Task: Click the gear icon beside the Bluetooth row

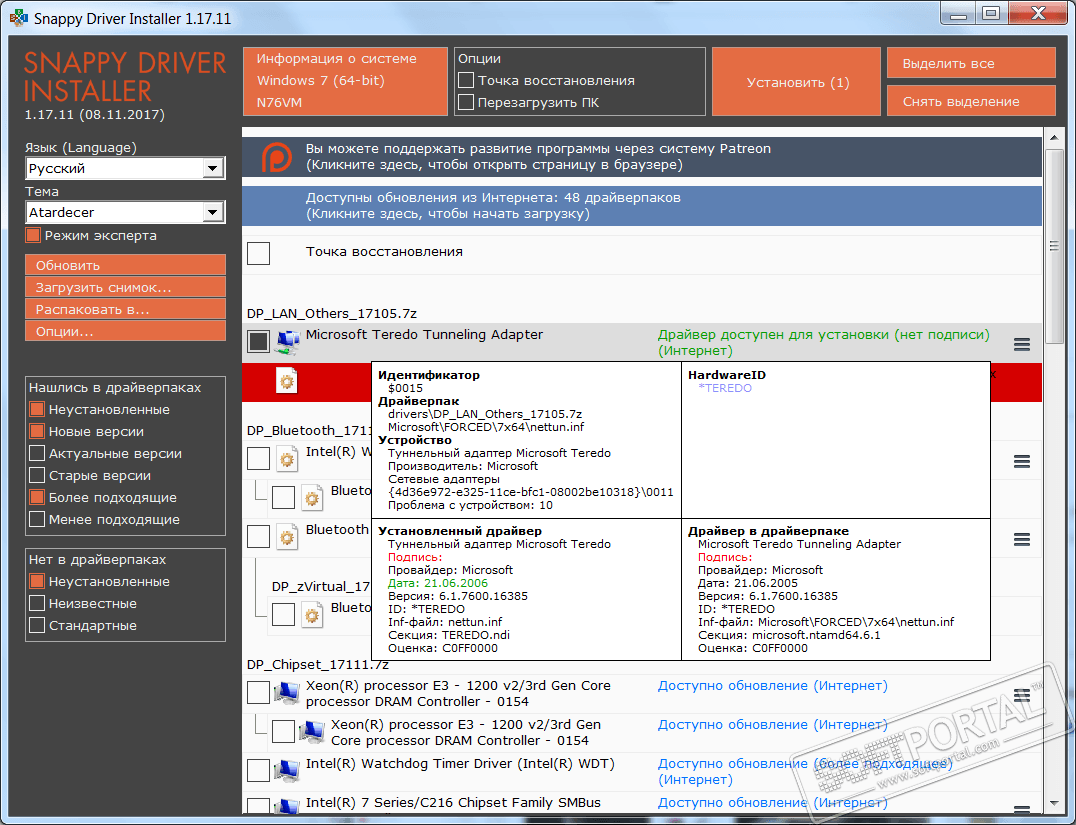Action: pos(287,537)
